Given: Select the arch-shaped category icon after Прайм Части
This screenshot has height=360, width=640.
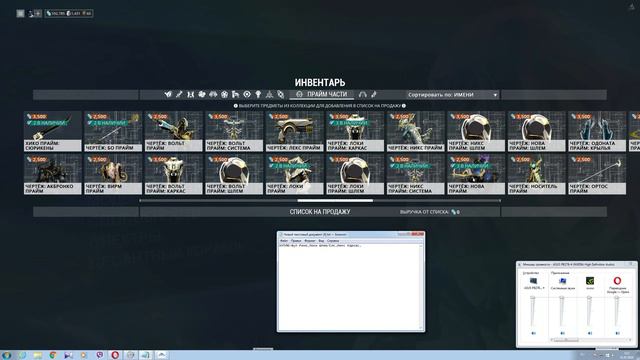Looking at the screenshot, I should 362,94.
